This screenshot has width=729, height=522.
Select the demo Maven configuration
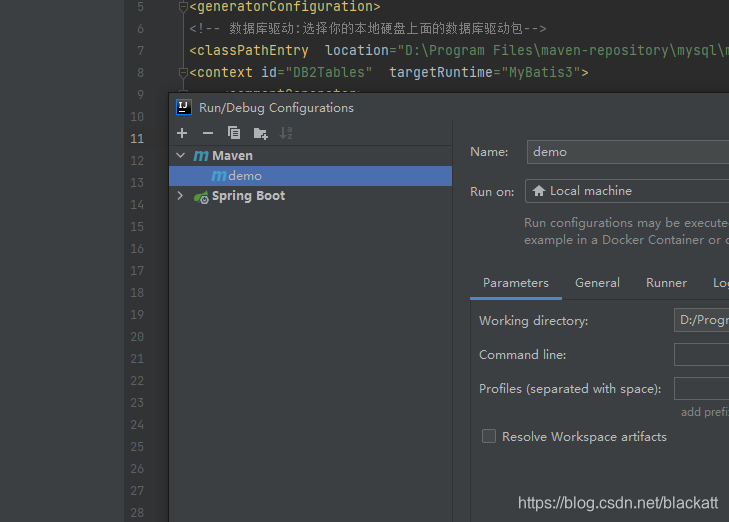click(x=310, y=176)
